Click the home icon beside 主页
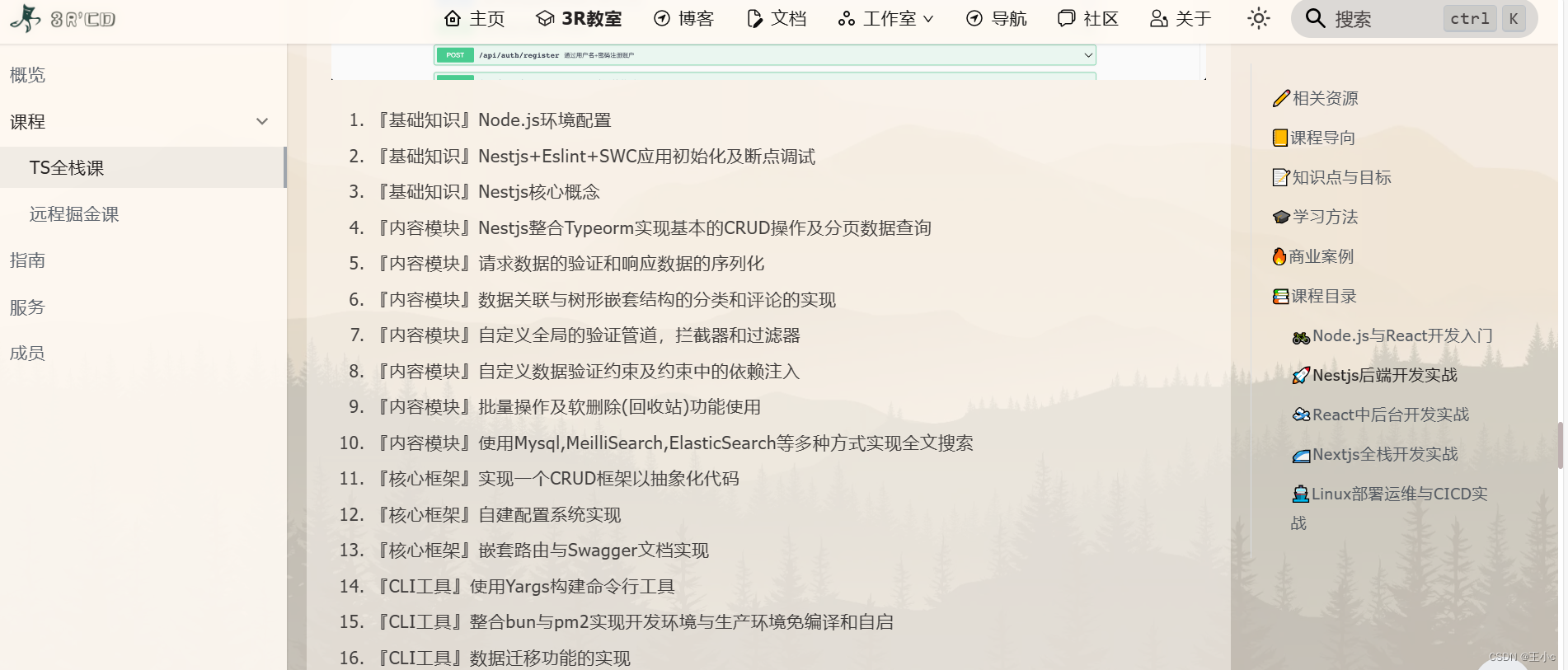The width and height of the screenshot is (1568, 670). 453,18
